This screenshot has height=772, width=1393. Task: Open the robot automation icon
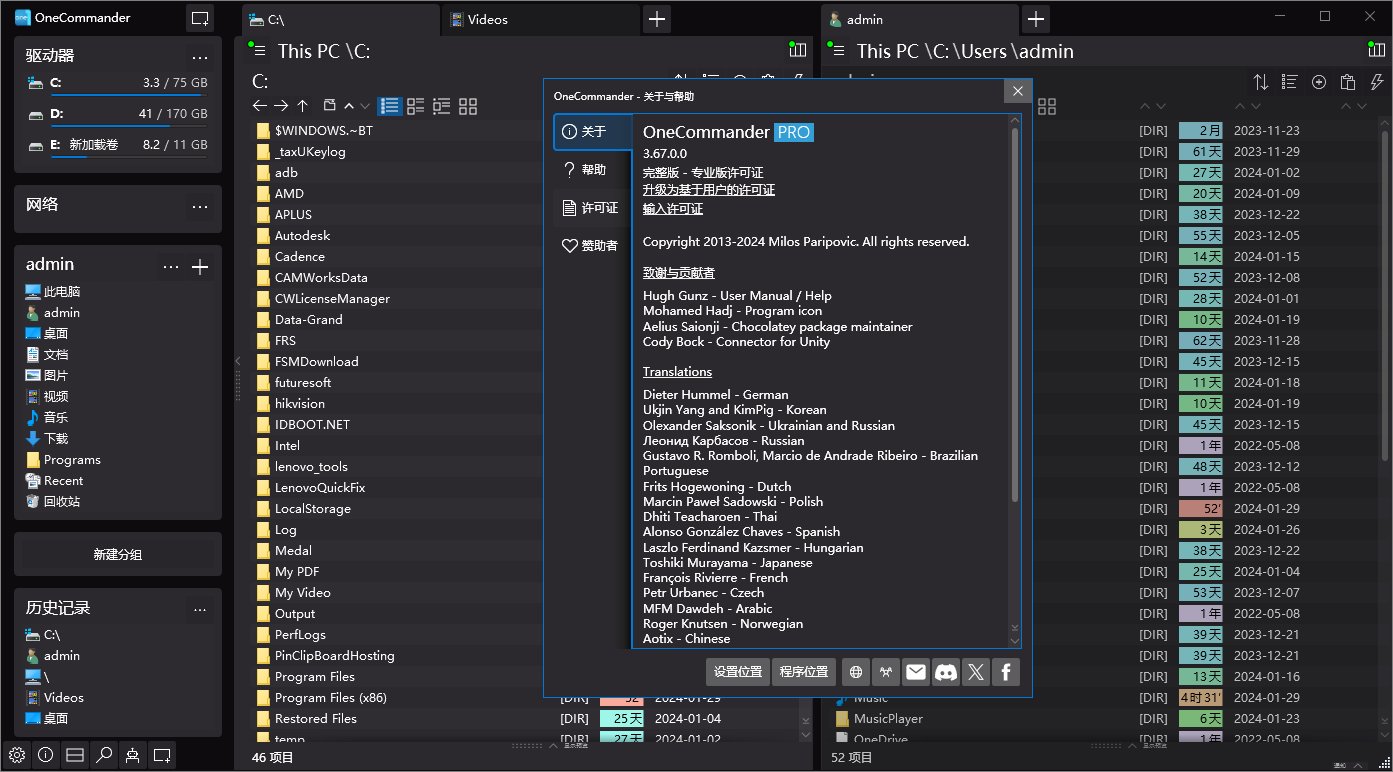(132, 755)
